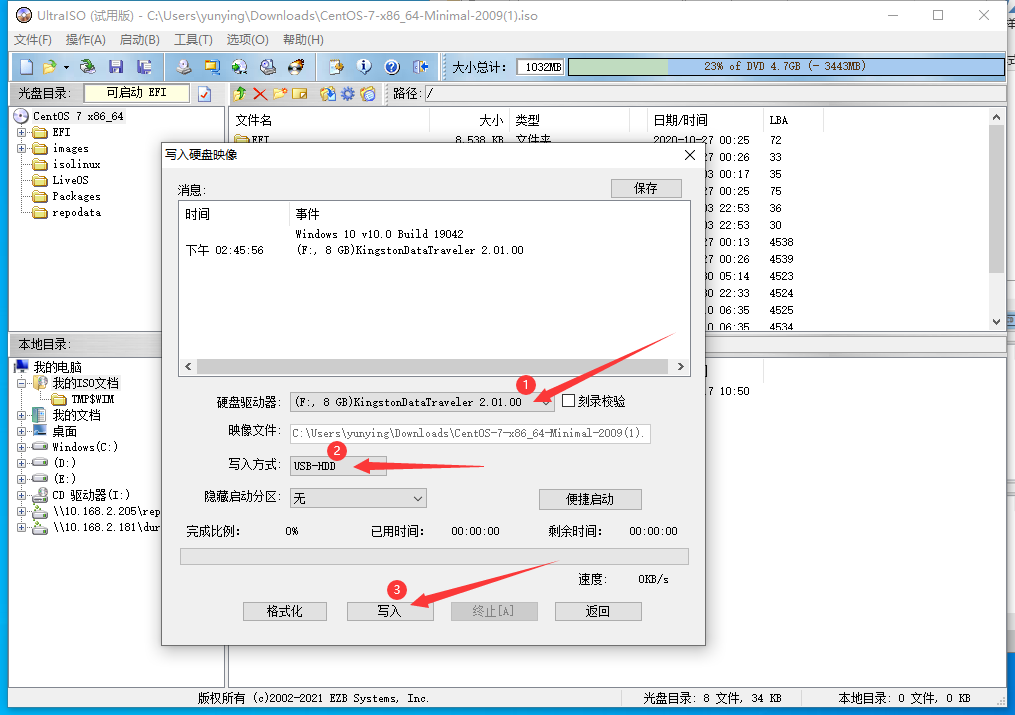Click the 映像文件 path field
Screen dimensions: 1015x715
470,433
